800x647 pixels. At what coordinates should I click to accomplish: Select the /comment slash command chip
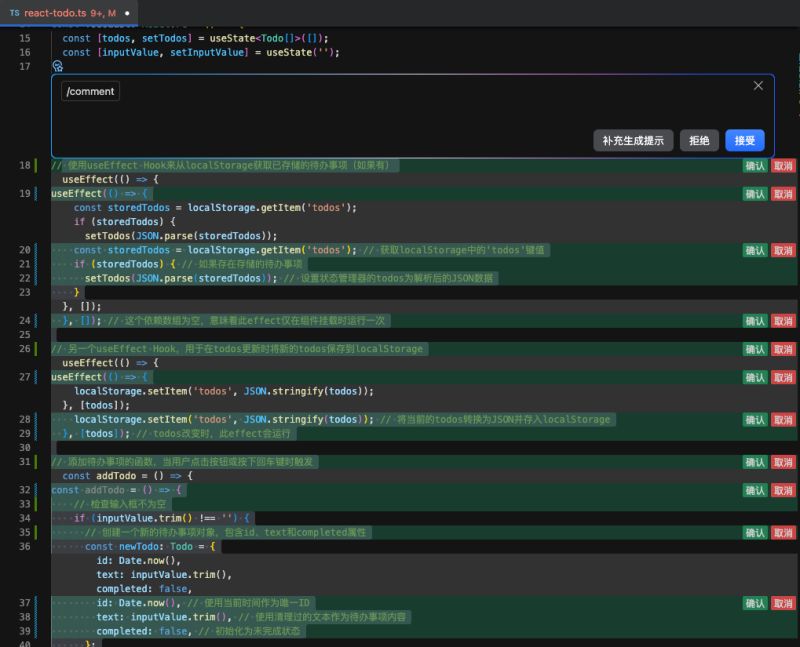point(90,90)
